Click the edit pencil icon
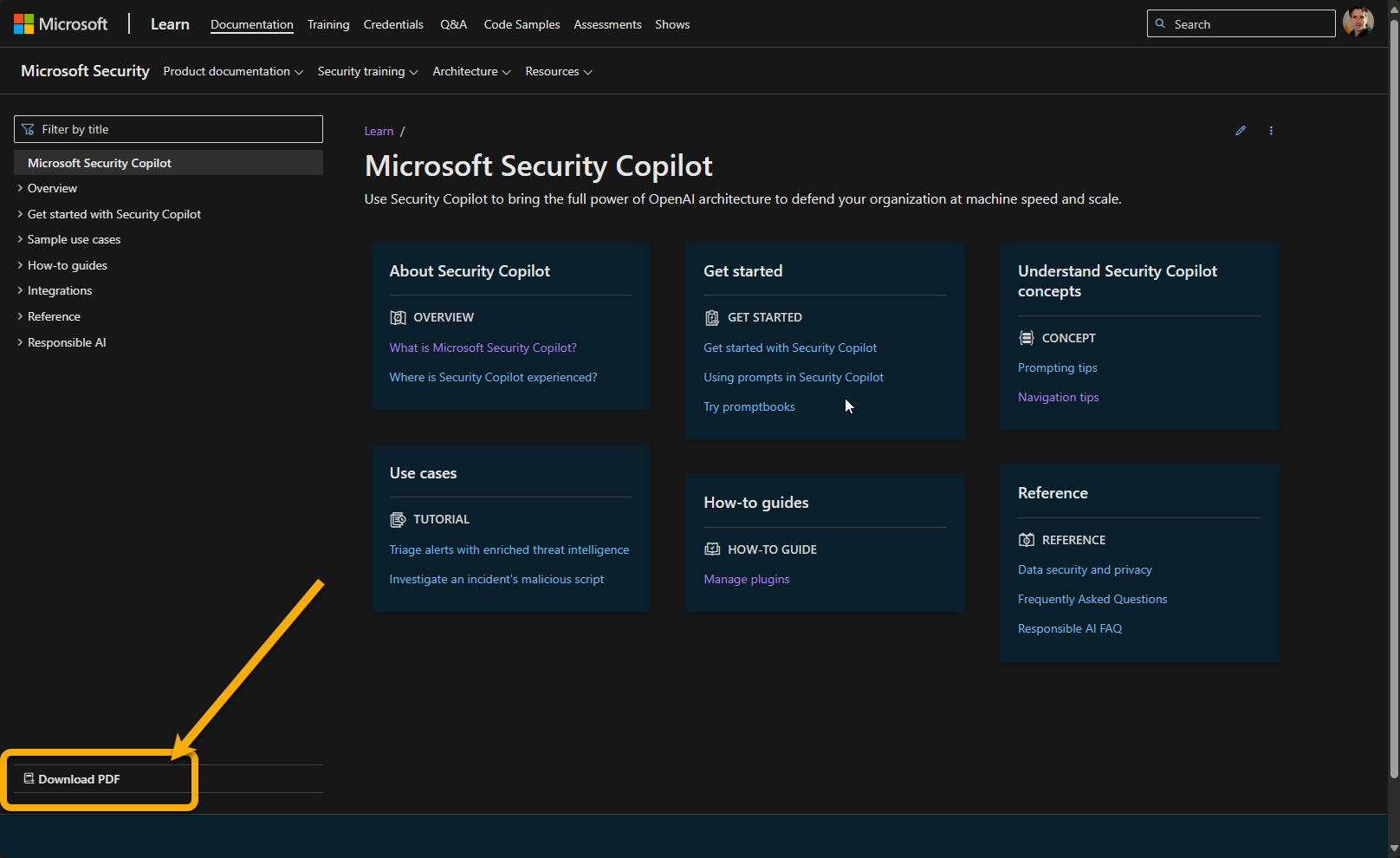Viewport: 1400px width, 858px height. point(1241,131)
